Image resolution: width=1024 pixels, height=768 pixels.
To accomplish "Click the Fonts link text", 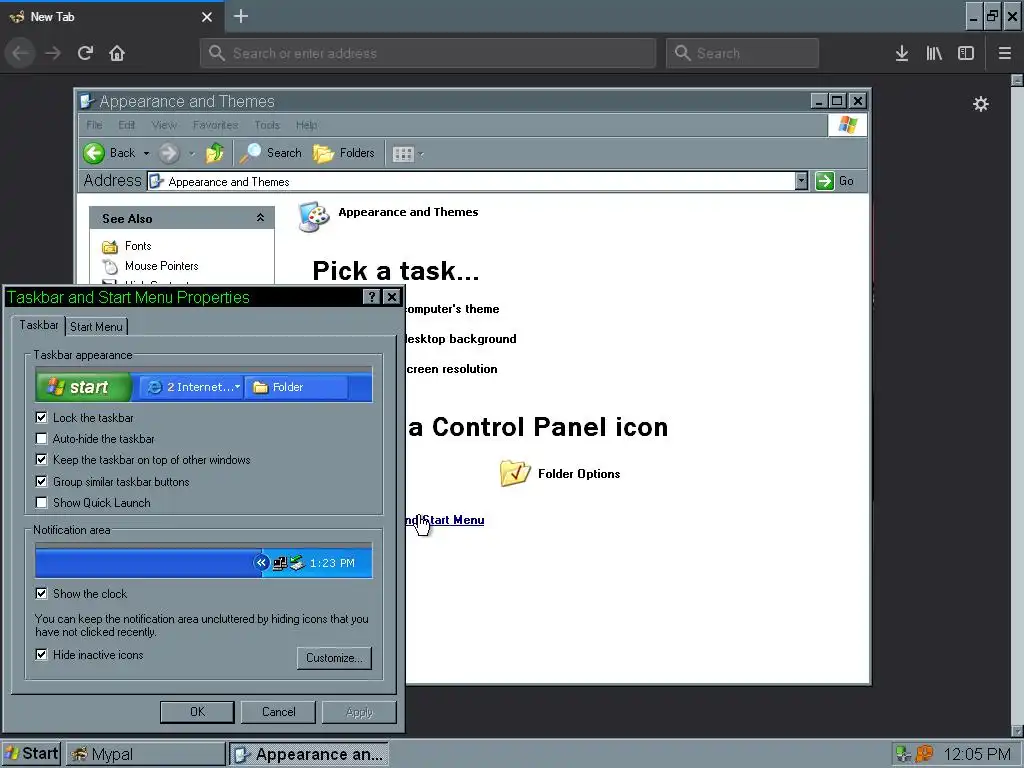I will coord(138,246).
